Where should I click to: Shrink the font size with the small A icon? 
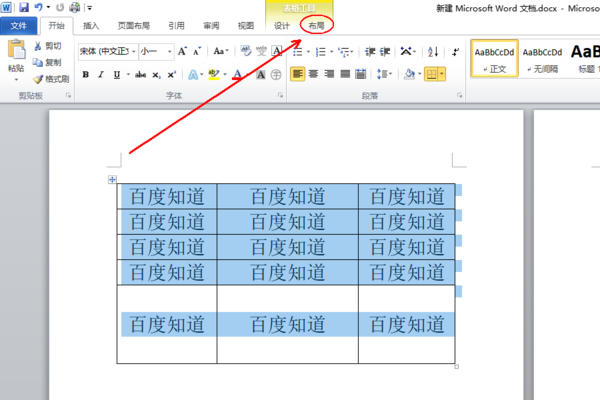click(197, 51)
